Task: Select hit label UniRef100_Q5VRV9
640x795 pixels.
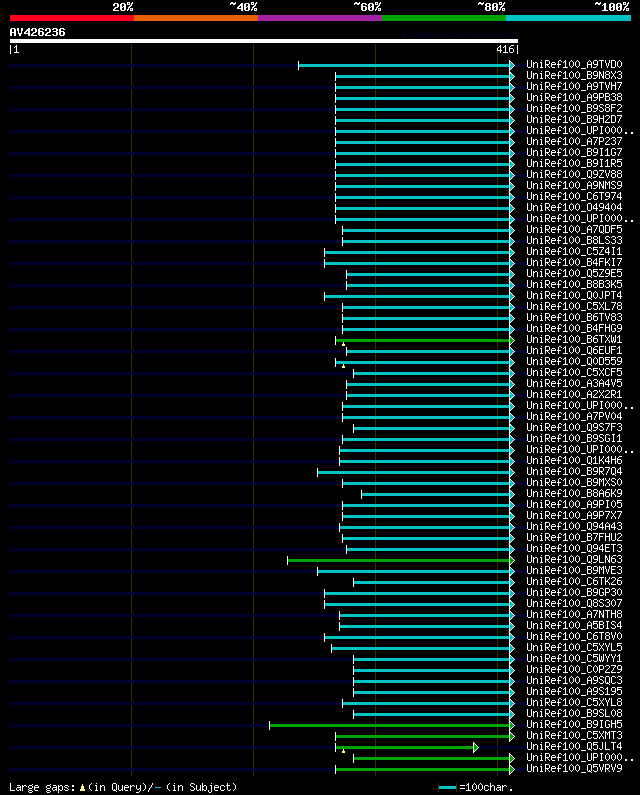Action: click(574, 768)
